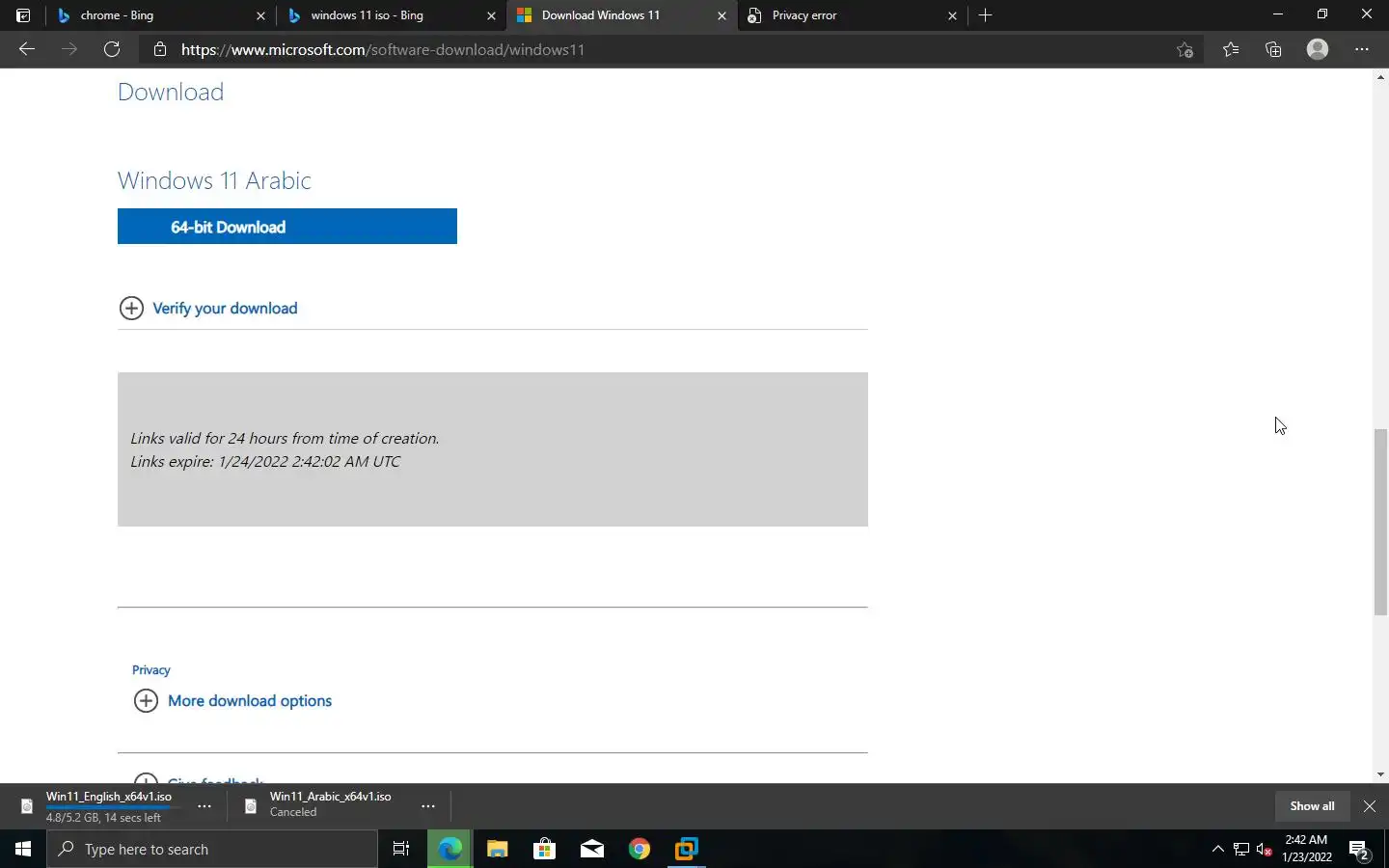
Task: Close the chrome - Bing tab
Action: click(x=260, y=15)
